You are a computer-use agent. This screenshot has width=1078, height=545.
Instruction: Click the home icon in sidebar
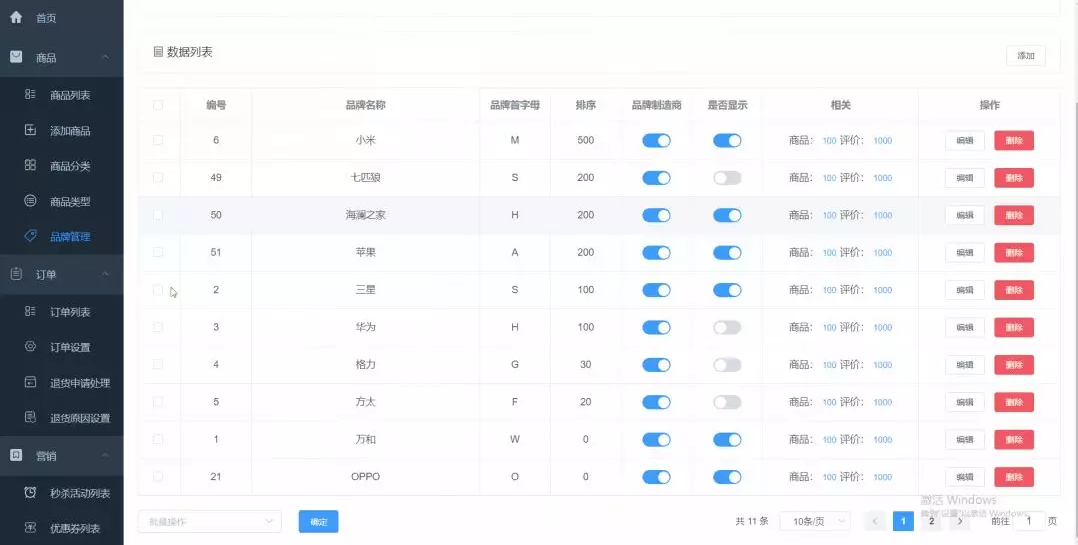point(16,18)
